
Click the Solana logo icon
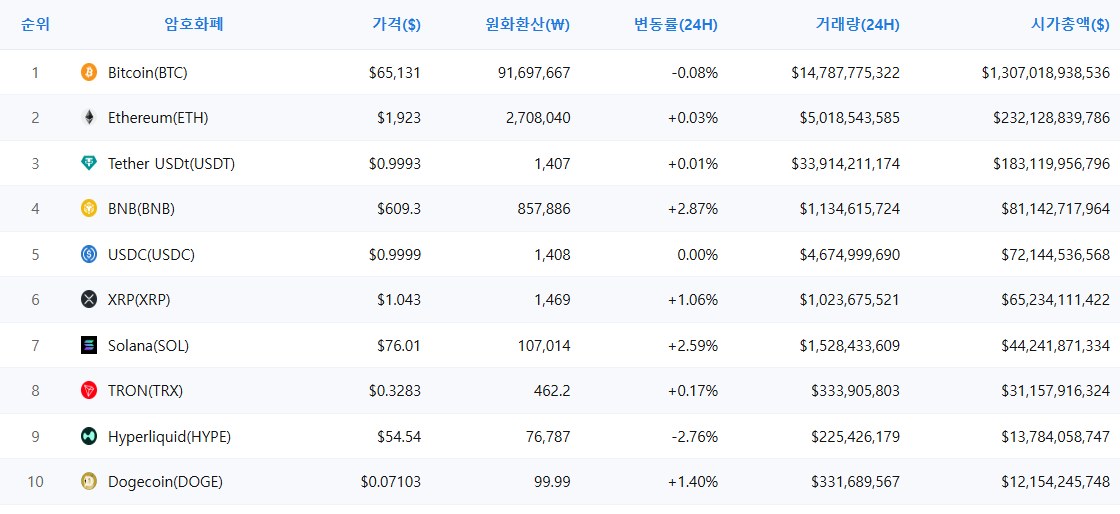89,346
